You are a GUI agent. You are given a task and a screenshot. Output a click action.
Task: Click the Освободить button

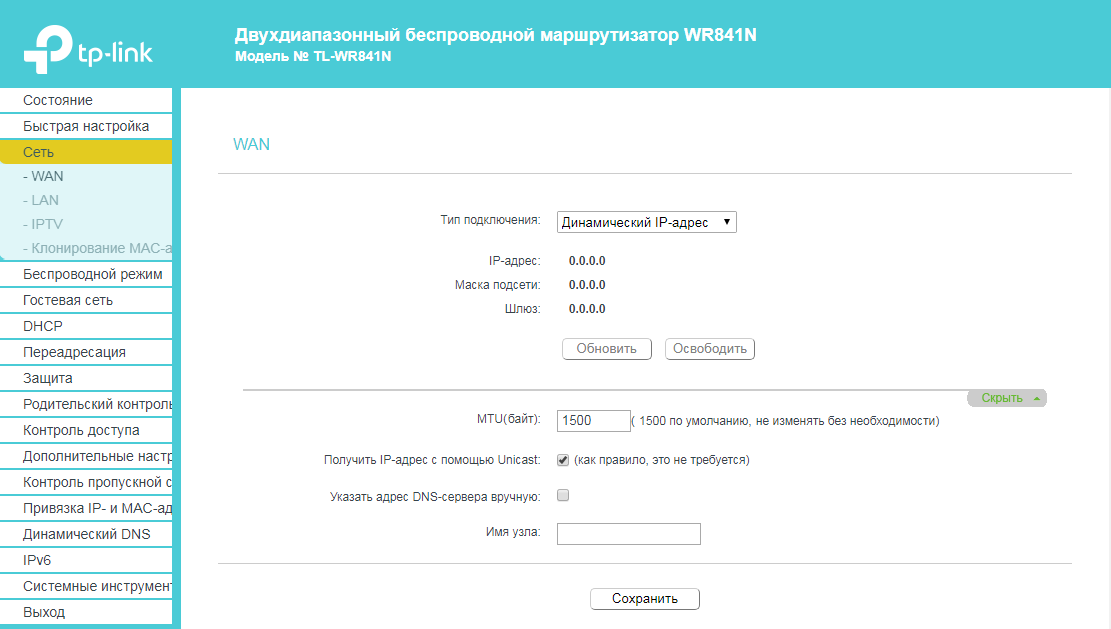(709, 348)
